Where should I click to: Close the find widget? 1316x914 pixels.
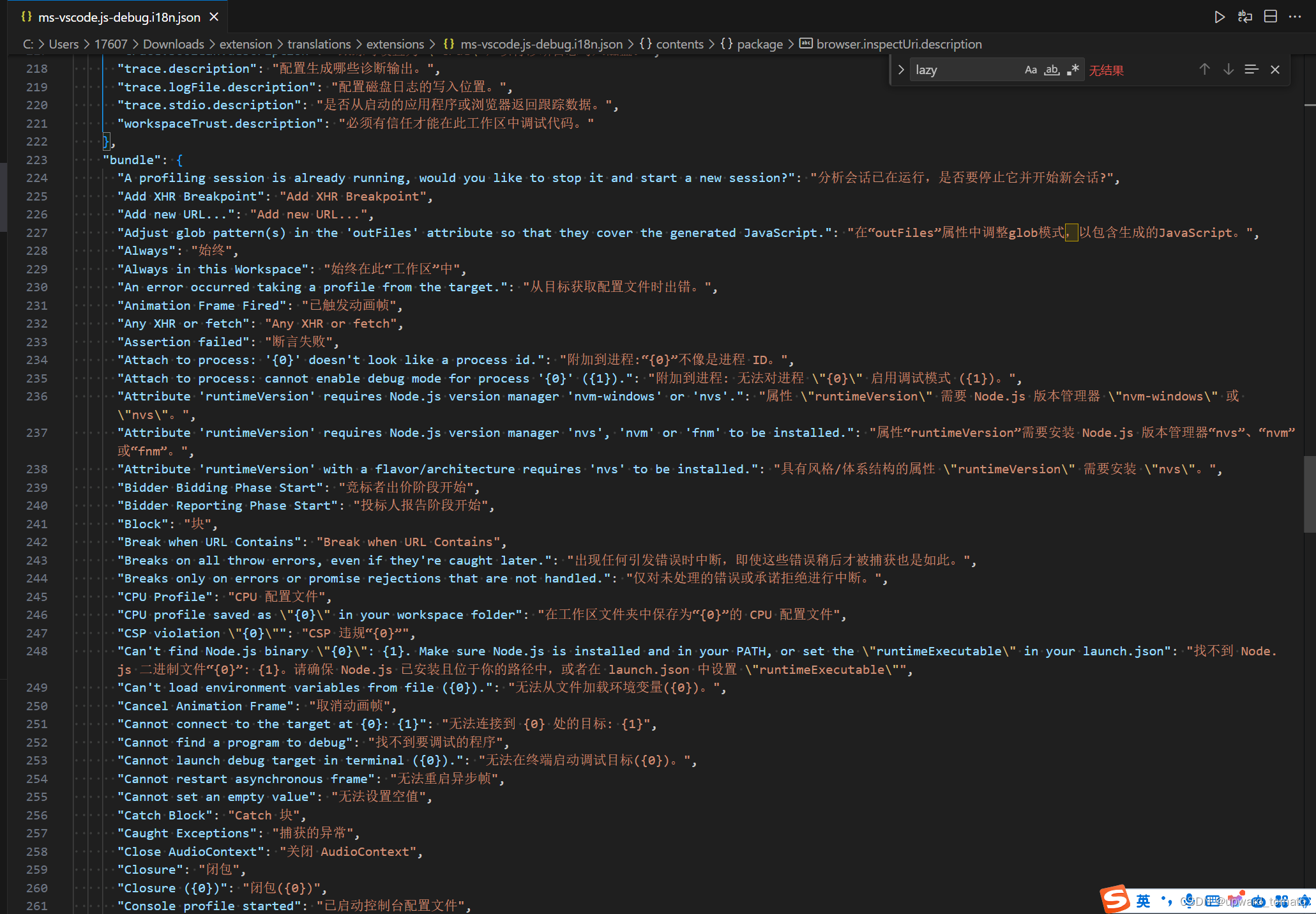[x=1275, y=70]
